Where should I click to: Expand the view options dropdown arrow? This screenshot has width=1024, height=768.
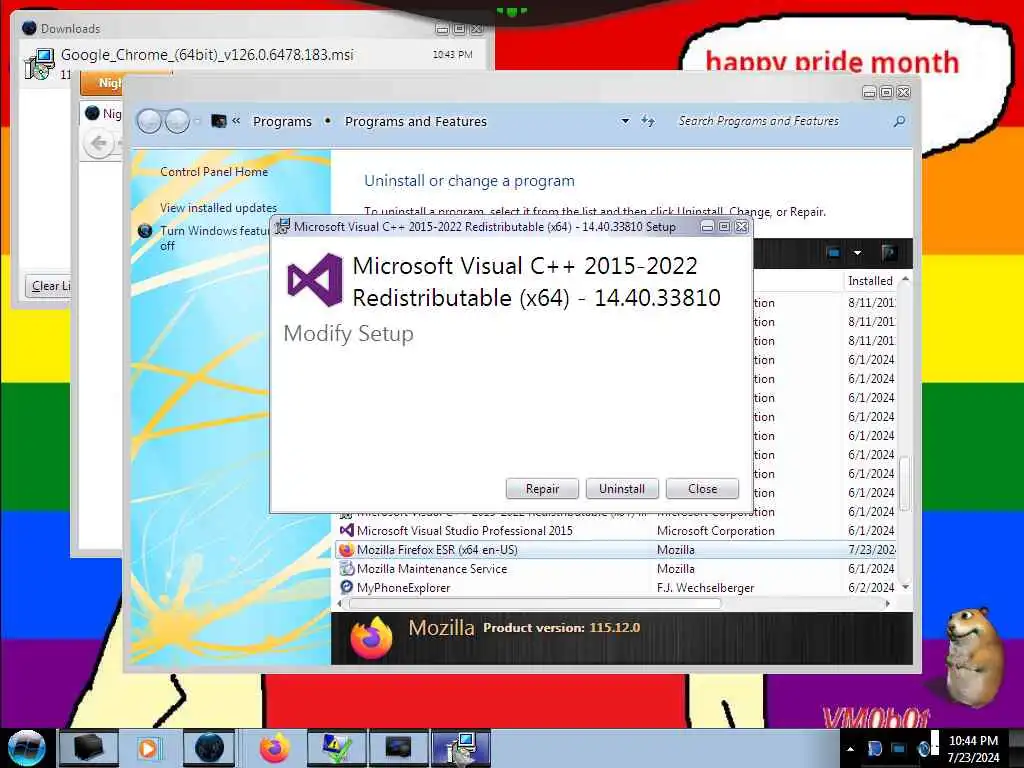(x=857, y=253)
